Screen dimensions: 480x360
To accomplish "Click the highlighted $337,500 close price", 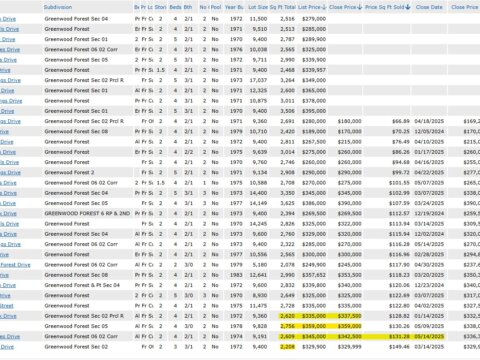I will [x=350, y=316].
